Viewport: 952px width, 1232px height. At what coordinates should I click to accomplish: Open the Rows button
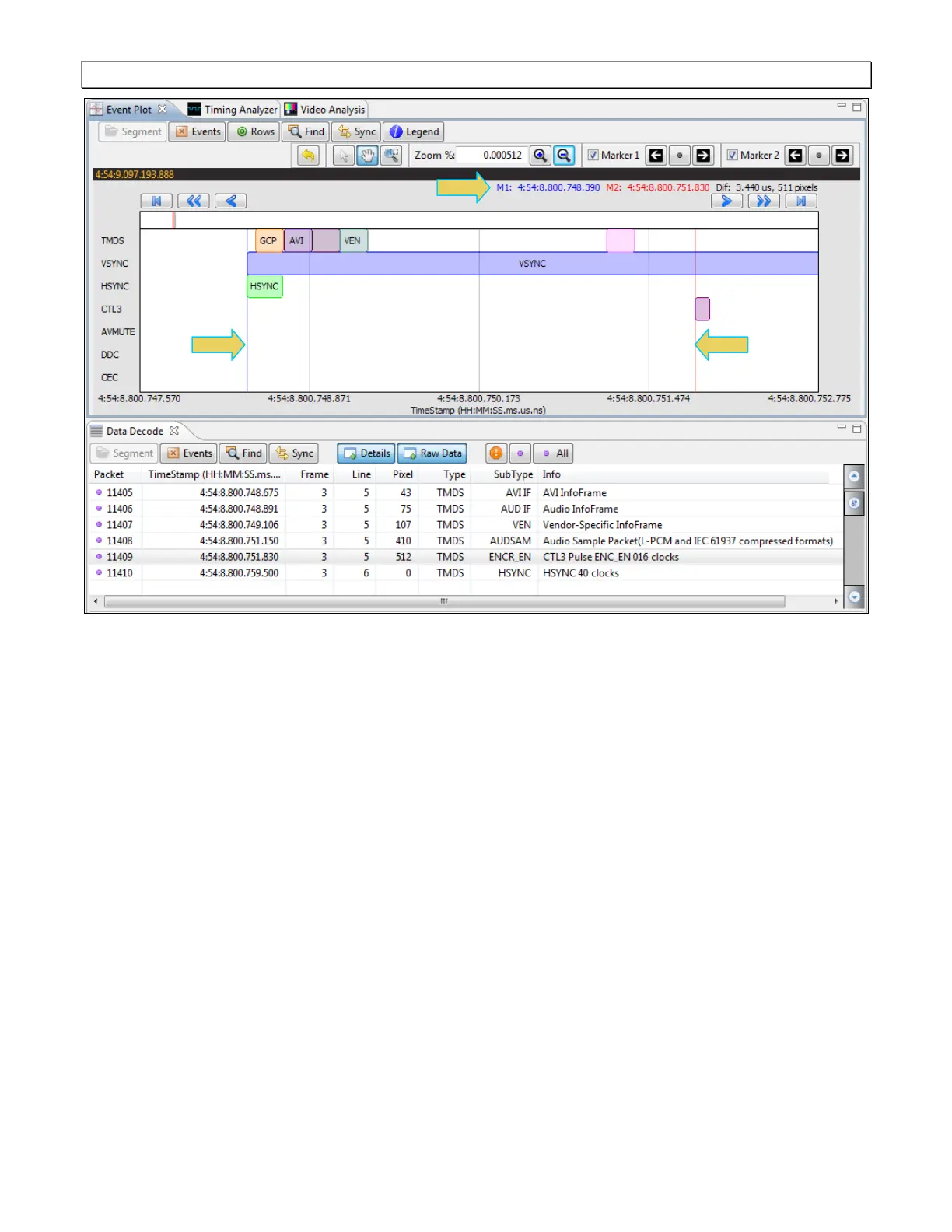[x=255, y=132]
